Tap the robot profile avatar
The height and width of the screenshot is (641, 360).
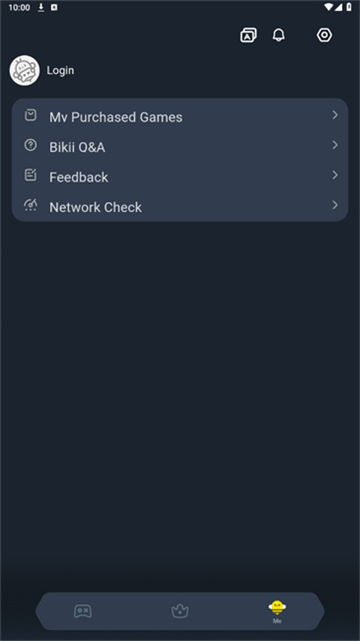25,70
